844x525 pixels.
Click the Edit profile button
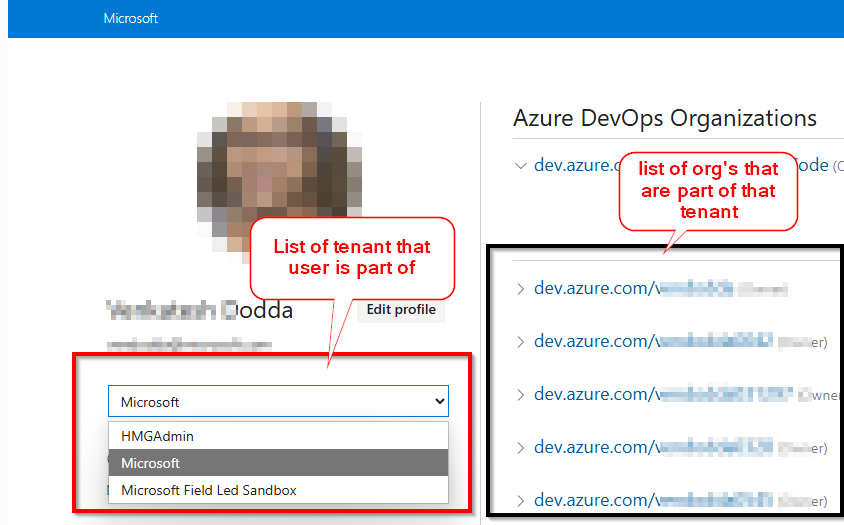click(x=401, y=310)
